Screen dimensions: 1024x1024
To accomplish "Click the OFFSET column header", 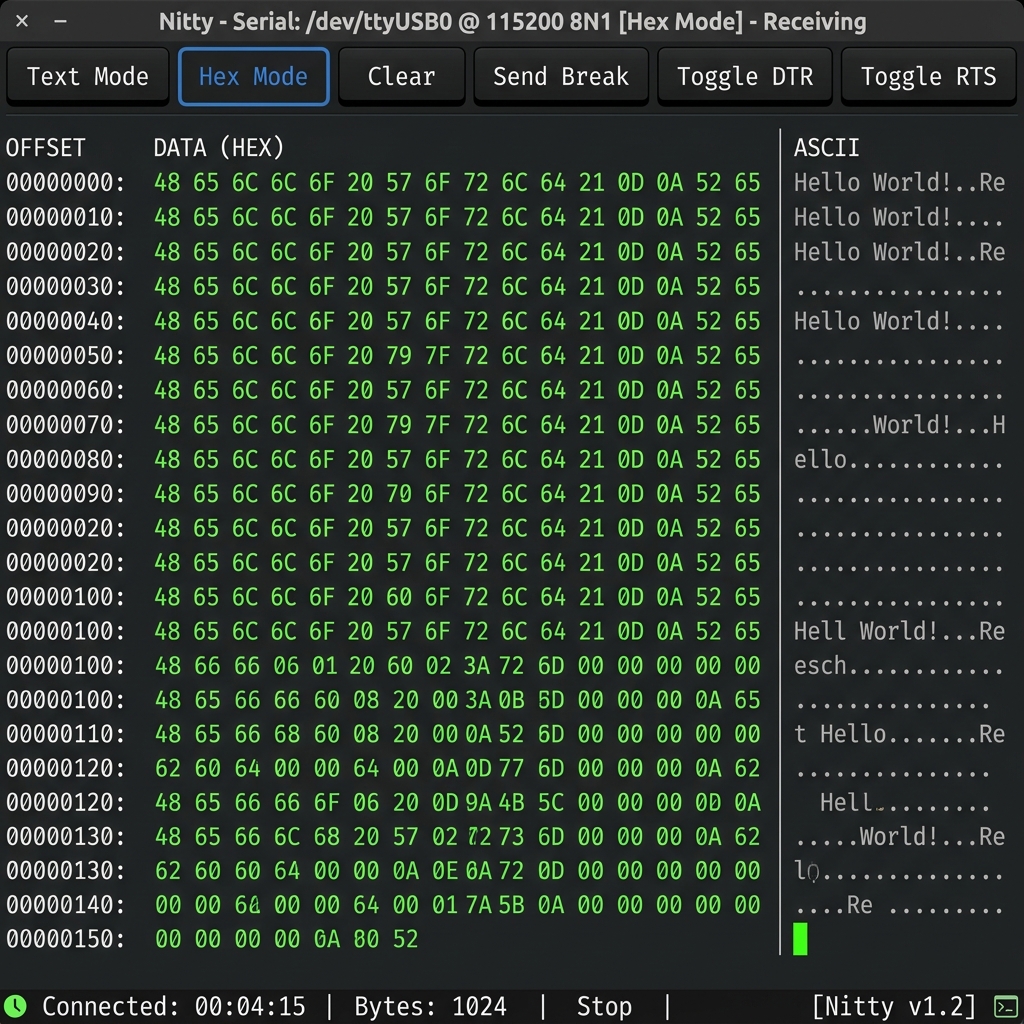I will coord(46,148).
